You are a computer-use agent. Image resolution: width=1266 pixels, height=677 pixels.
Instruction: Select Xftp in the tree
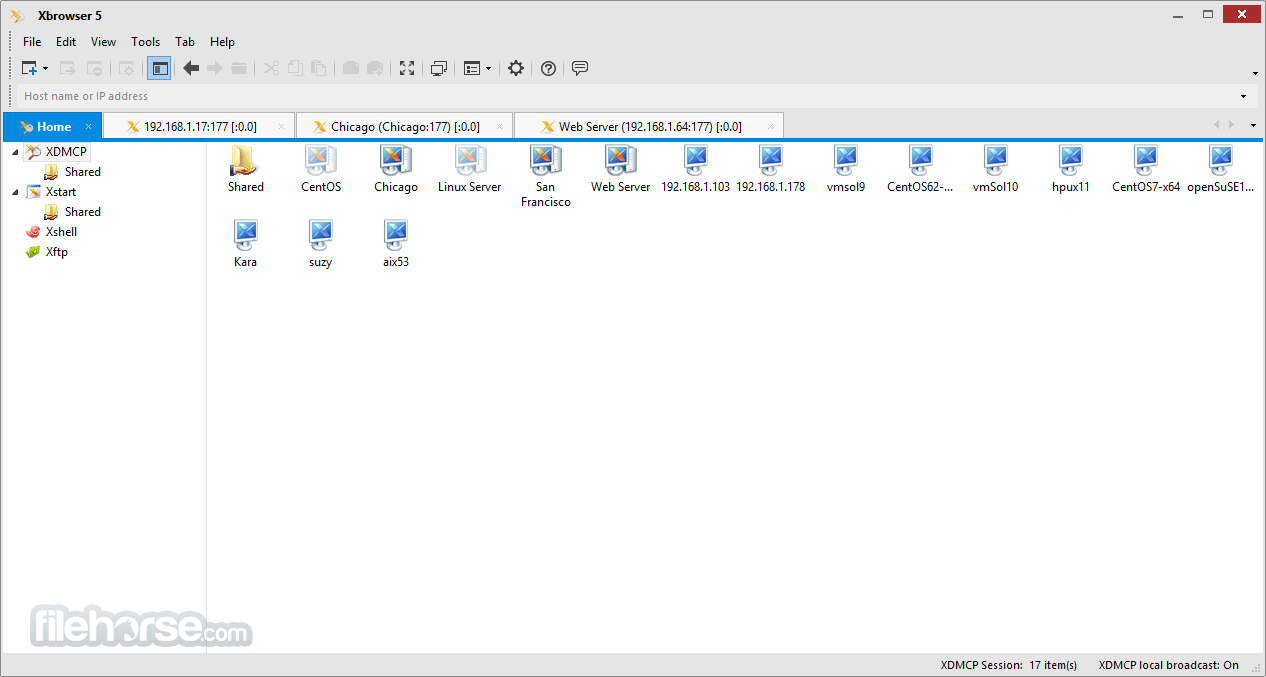[x=57, y=252]
